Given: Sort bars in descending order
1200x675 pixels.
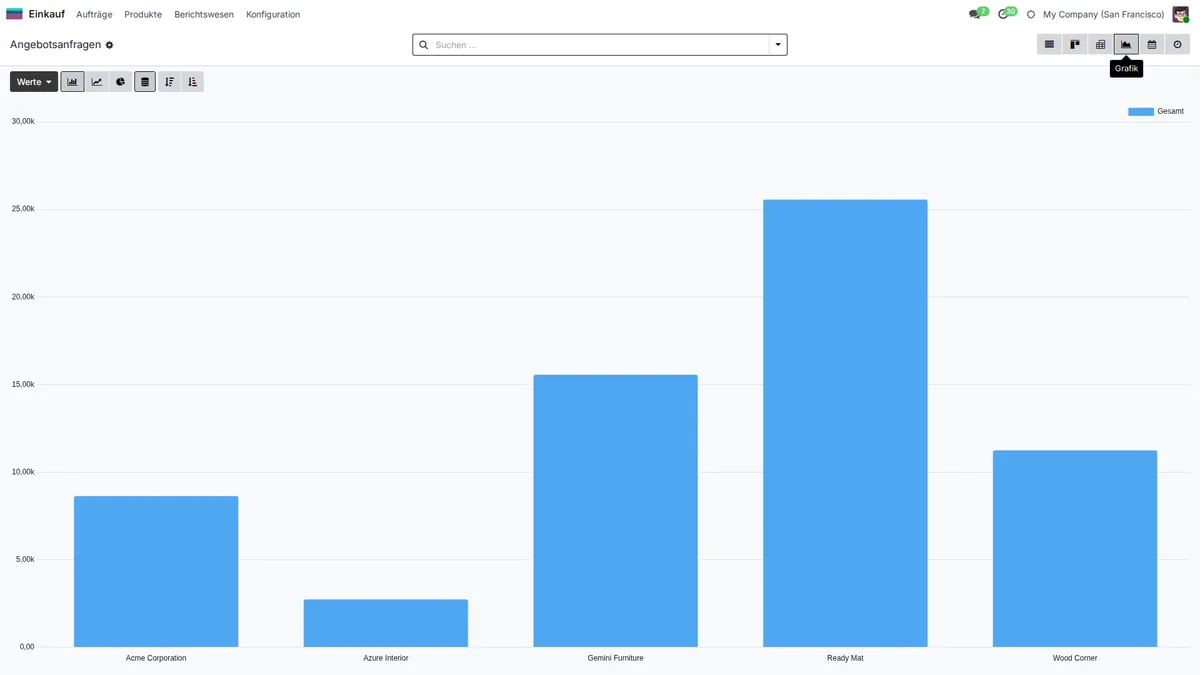Looking at the screenshot, I should pyautogui.click(x=169, y=82).
